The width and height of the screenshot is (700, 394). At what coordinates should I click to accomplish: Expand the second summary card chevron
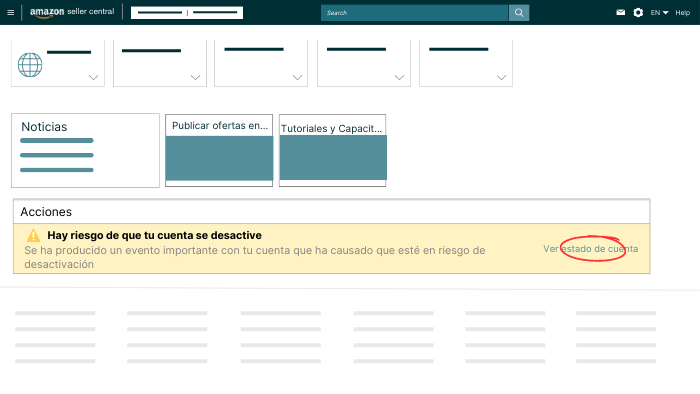coord(196,77)
